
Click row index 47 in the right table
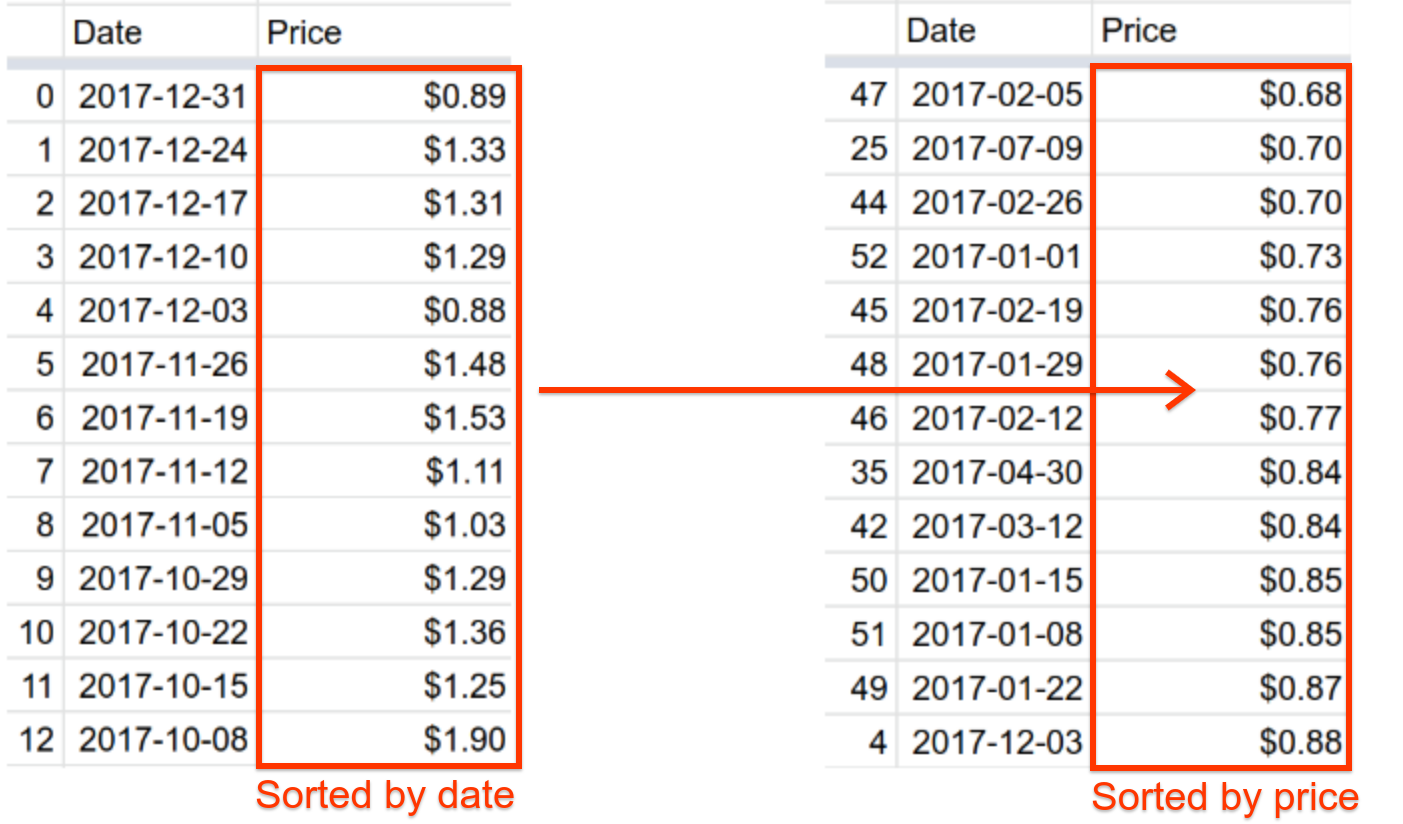(x=867, y=95)
